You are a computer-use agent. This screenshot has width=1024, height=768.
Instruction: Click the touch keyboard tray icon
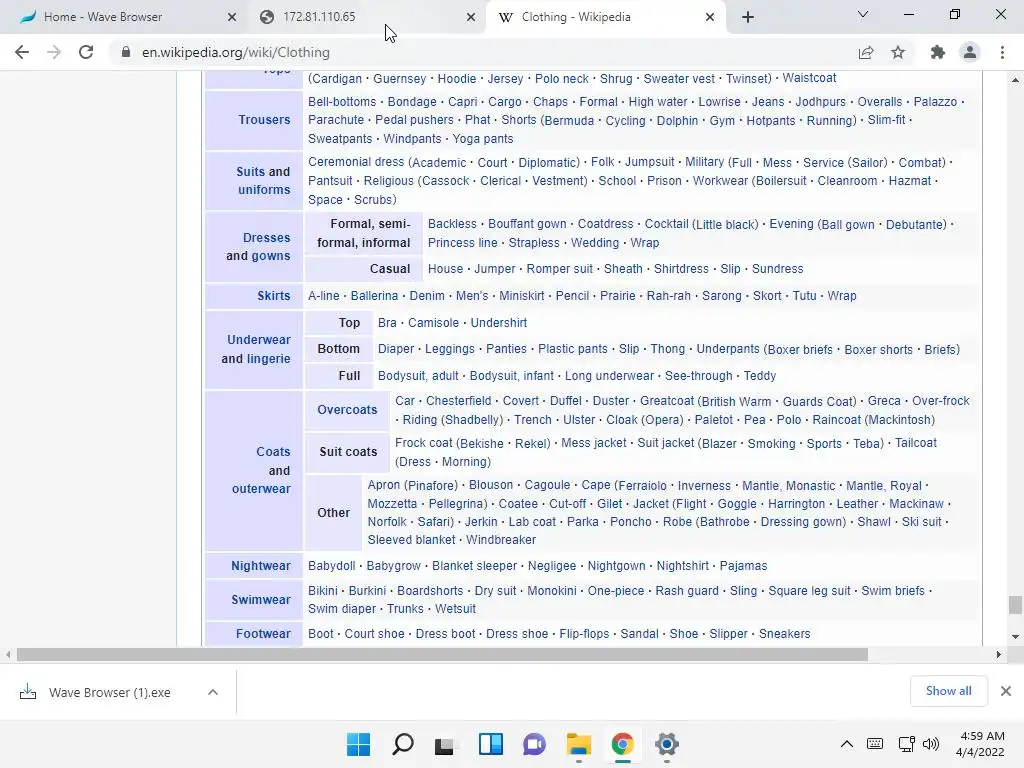click(875, 744)
